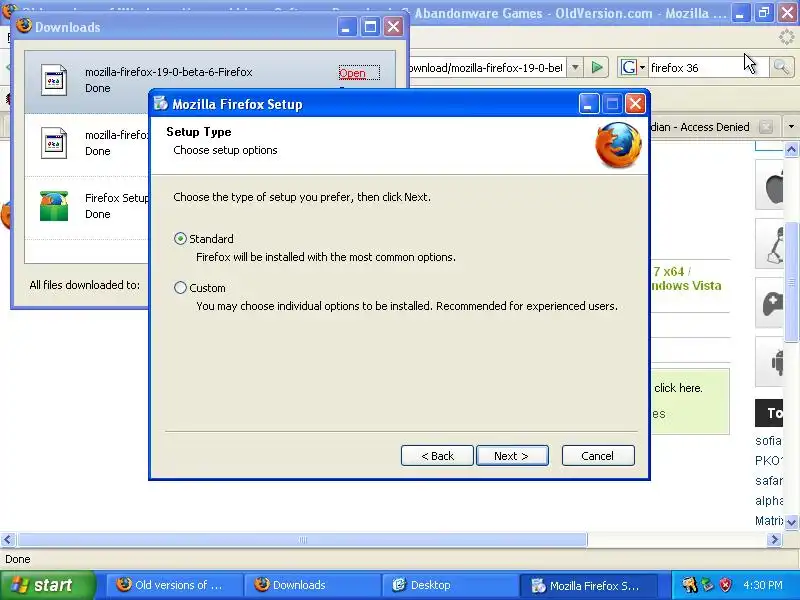This screenshot has width=800, height=600.
Task: Click the setup dialog title bar icon
Action: coord(161,104)
